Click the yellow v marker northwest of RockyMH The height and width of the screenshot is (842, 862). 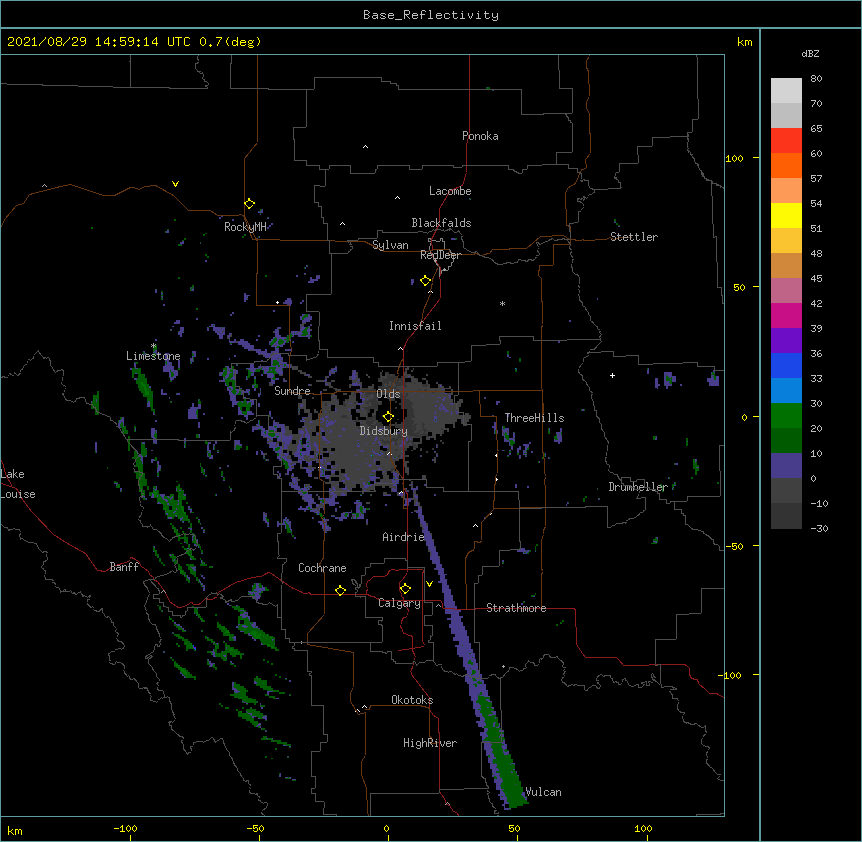pos(175,184)
